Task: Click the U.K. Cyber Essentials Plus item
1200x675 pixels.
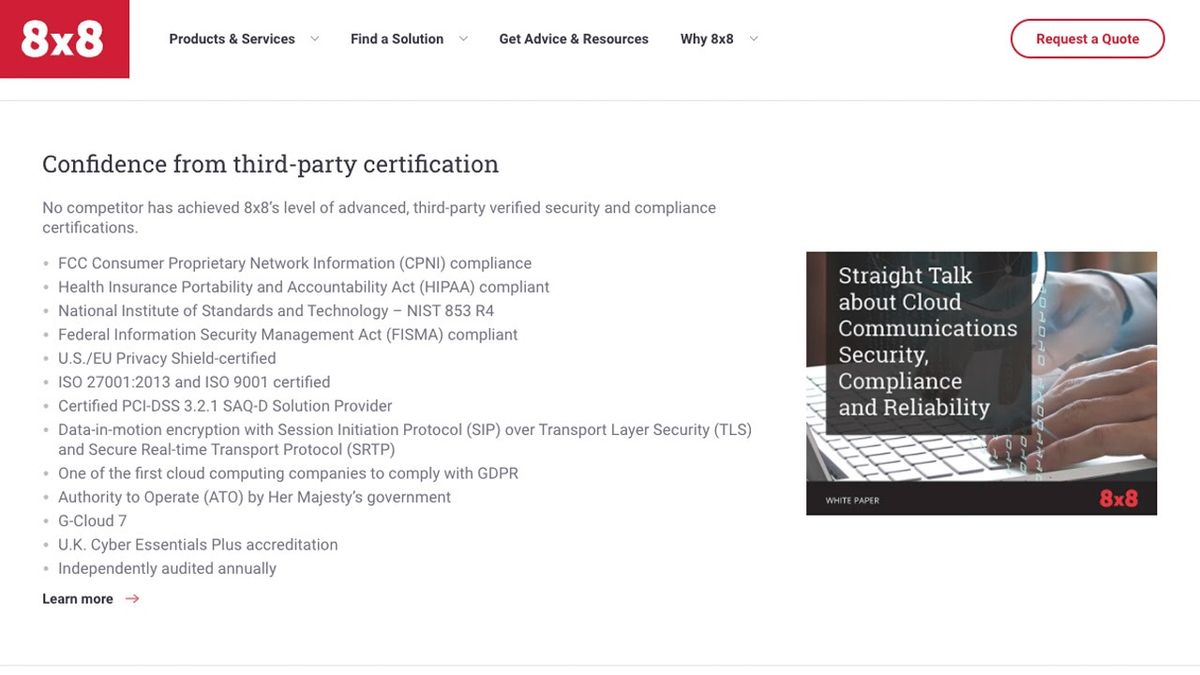Action: (x=198, y=545)
